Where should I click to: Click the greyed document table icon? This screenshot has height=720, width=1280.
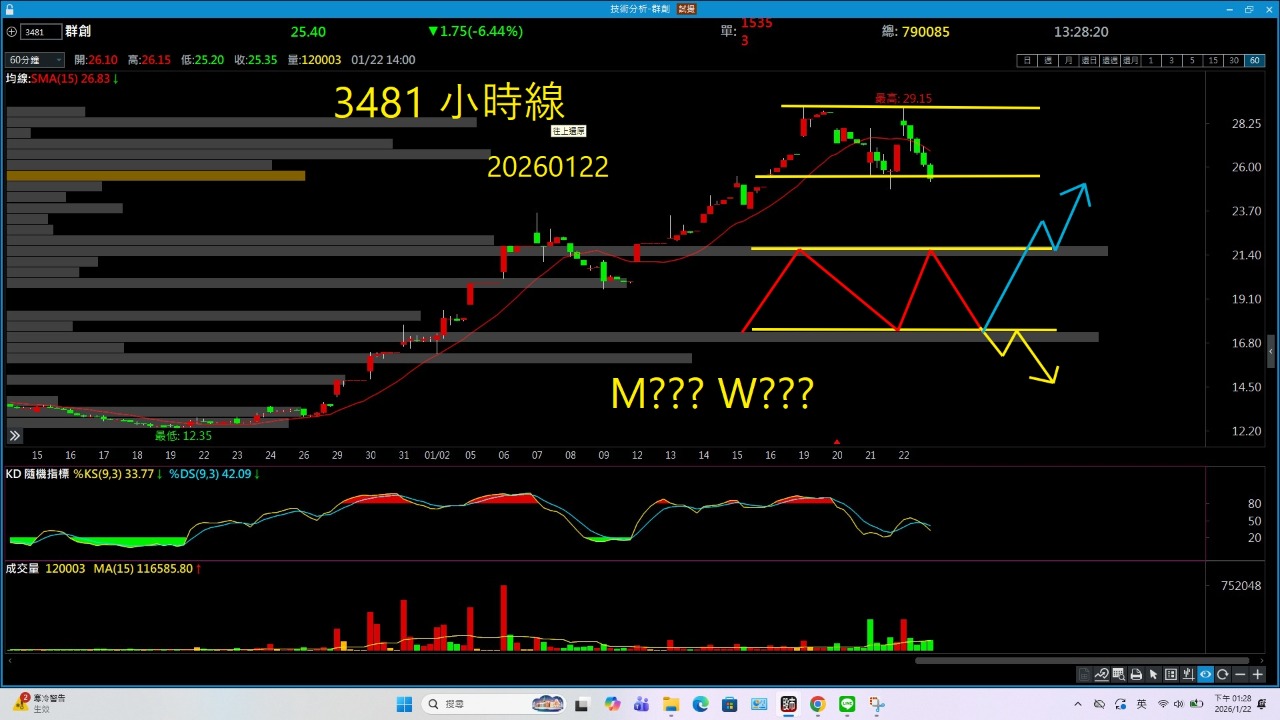point(1084,675)
